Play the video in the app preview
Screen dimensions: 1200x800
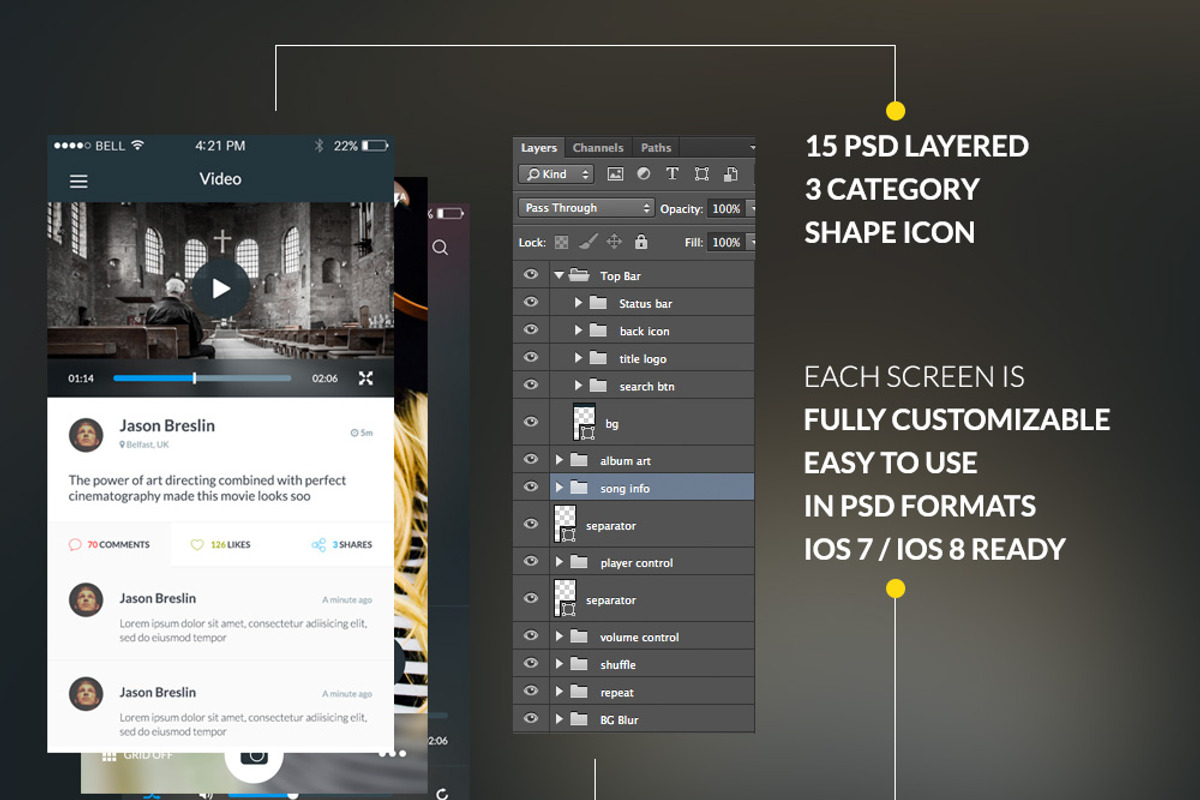220,289
